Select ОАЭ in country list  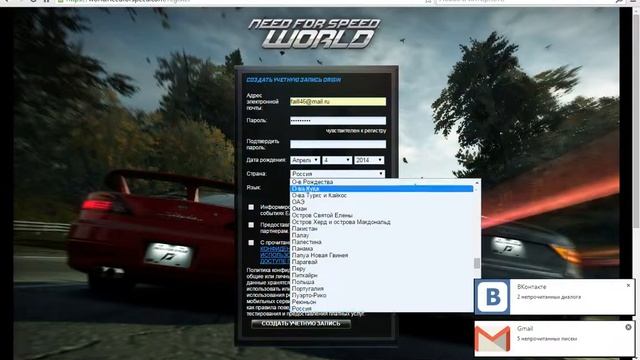382,202
